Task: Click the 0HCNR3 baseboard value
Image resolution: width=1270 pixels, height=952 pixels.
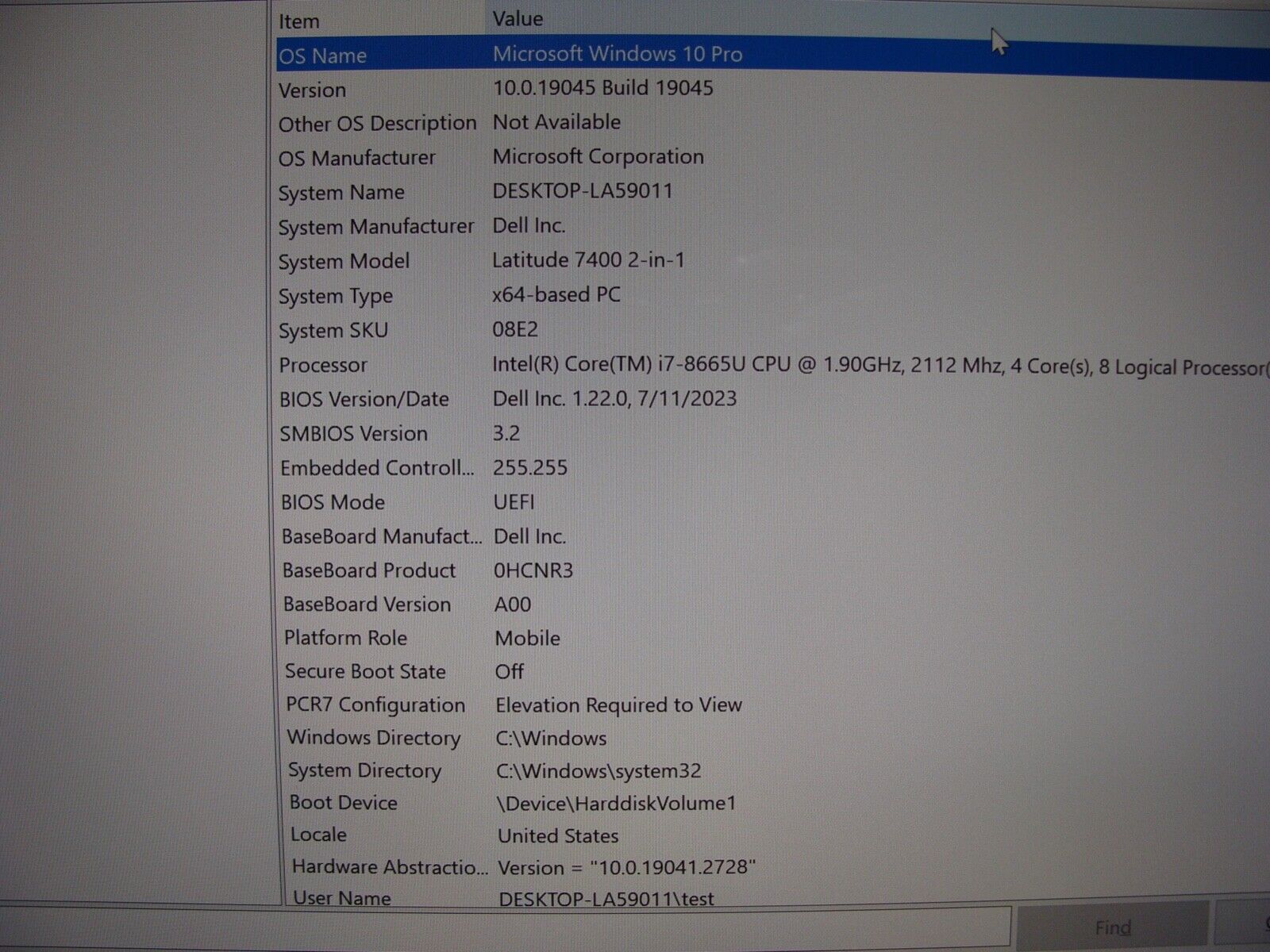Action: 533,570
